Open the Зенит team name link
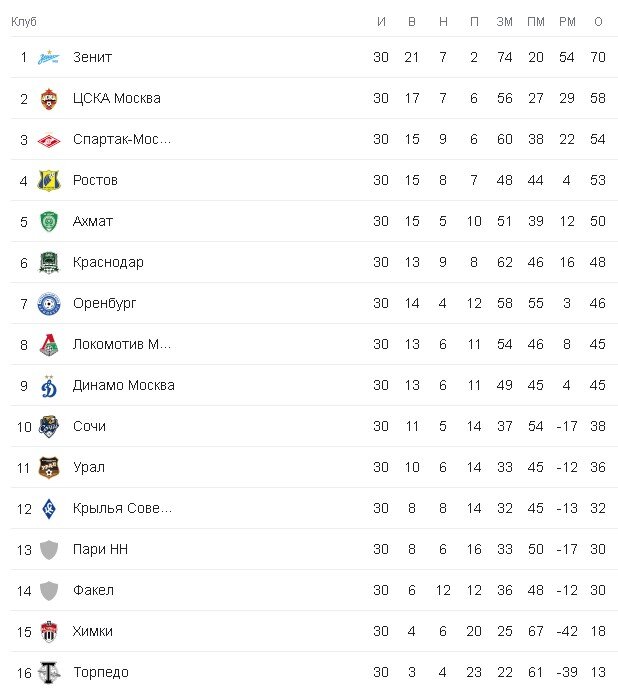 coord(92,57)
